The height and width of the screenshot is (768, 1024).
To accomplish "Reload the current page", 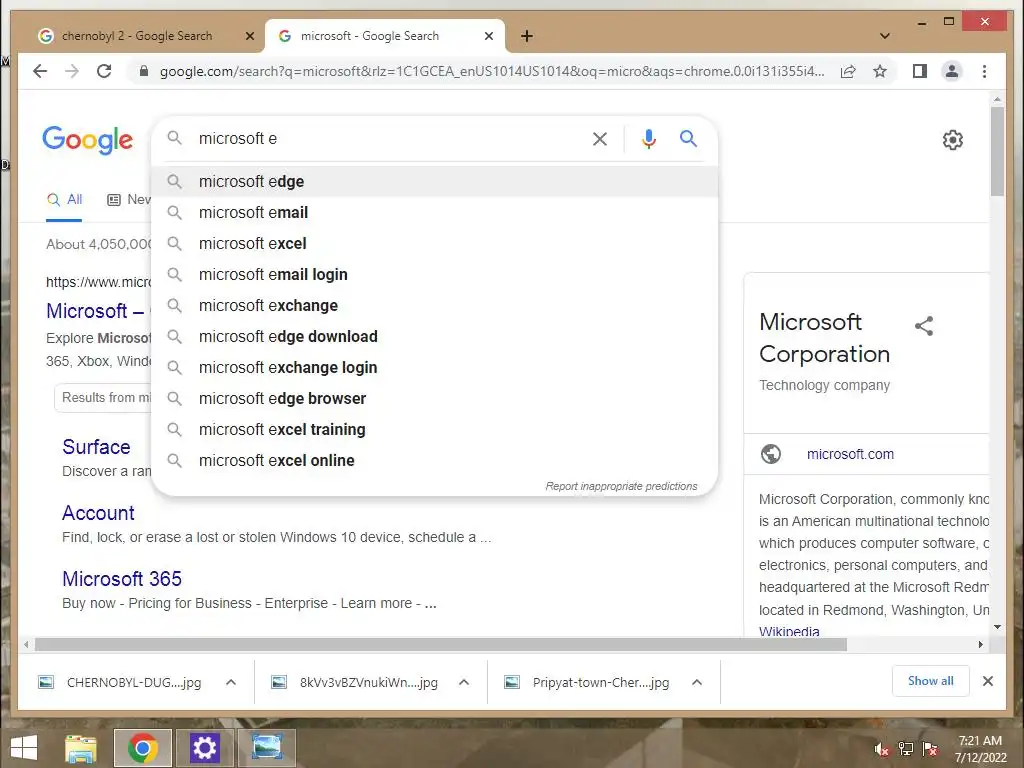I will pyautogui.click(x=104, y=71).
